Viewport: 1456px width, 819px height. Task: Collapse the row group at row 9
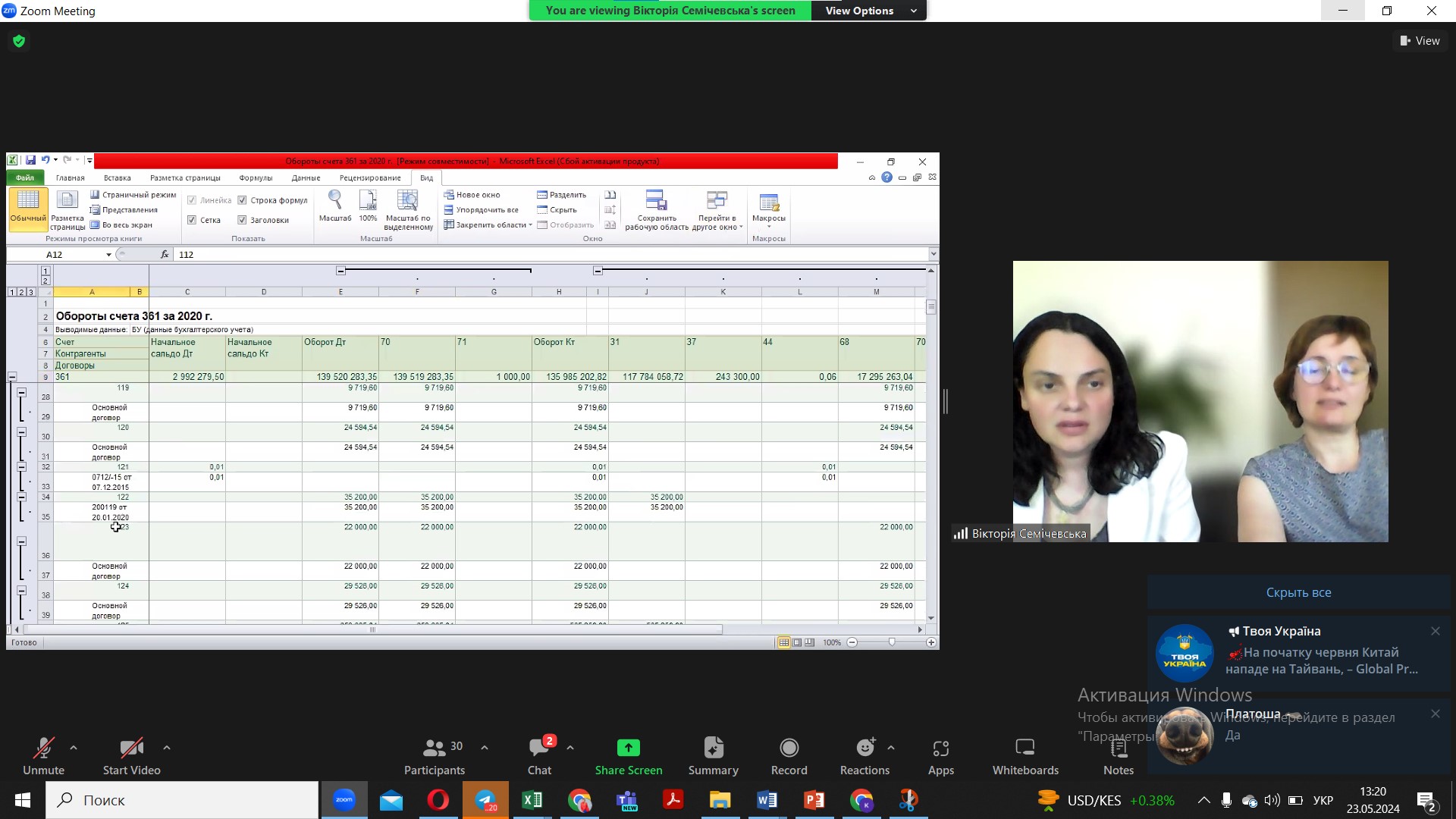[x=12, y=376]
